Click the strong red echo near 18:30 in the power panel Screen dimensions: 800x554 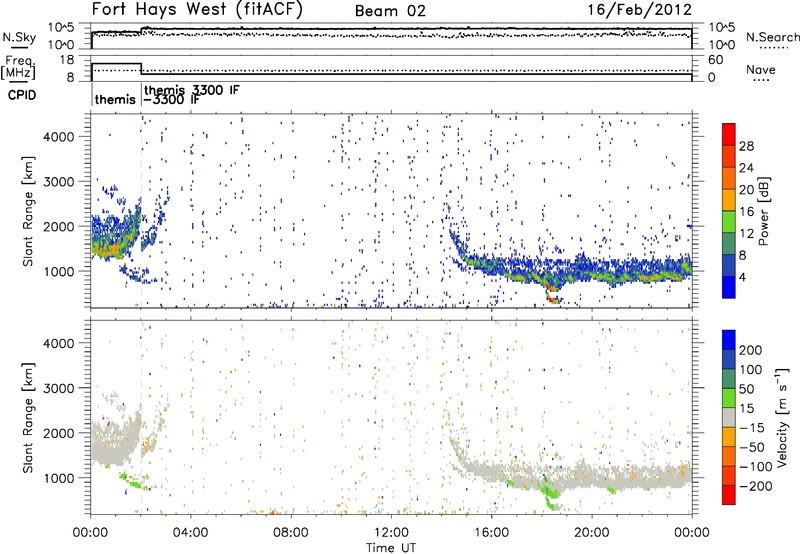click(552, 298)
